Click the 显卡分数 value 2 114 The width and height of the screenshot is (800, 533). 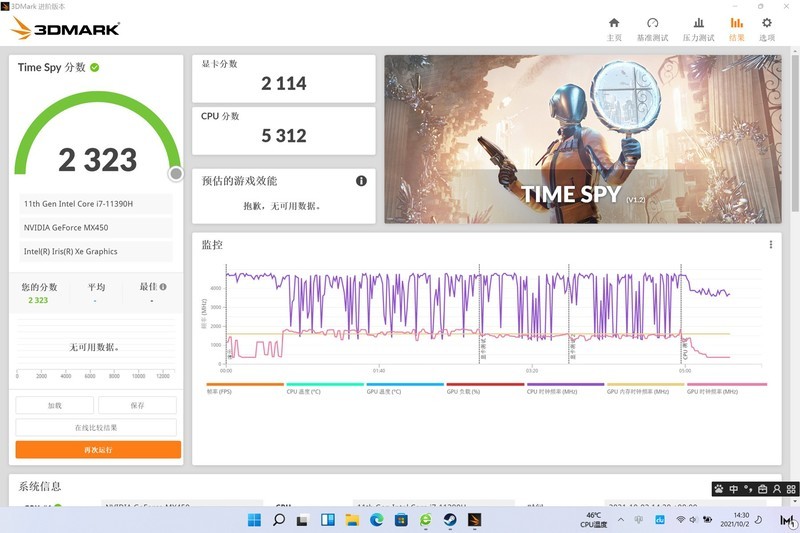pos(284,84)
